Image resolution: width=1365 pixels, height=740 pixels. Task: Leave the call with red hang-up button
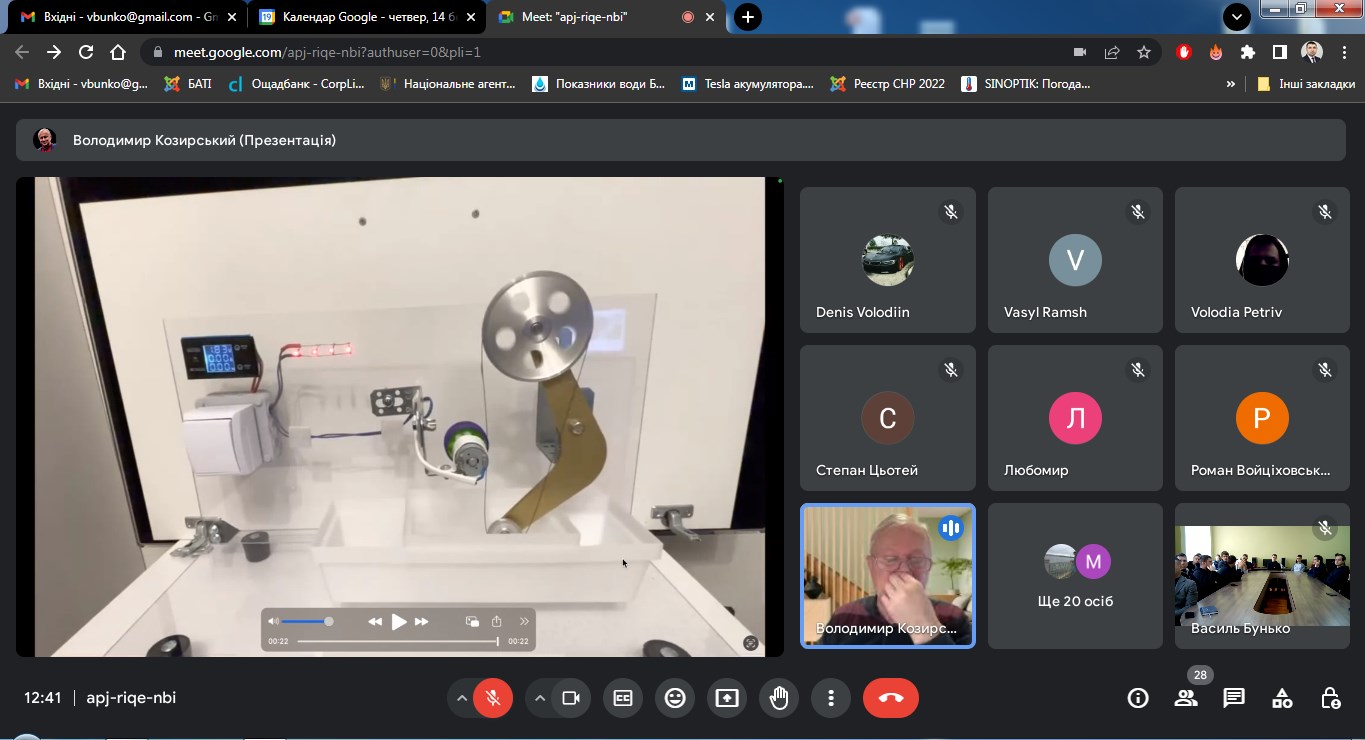pyautogui.click(x=891, y=698)
